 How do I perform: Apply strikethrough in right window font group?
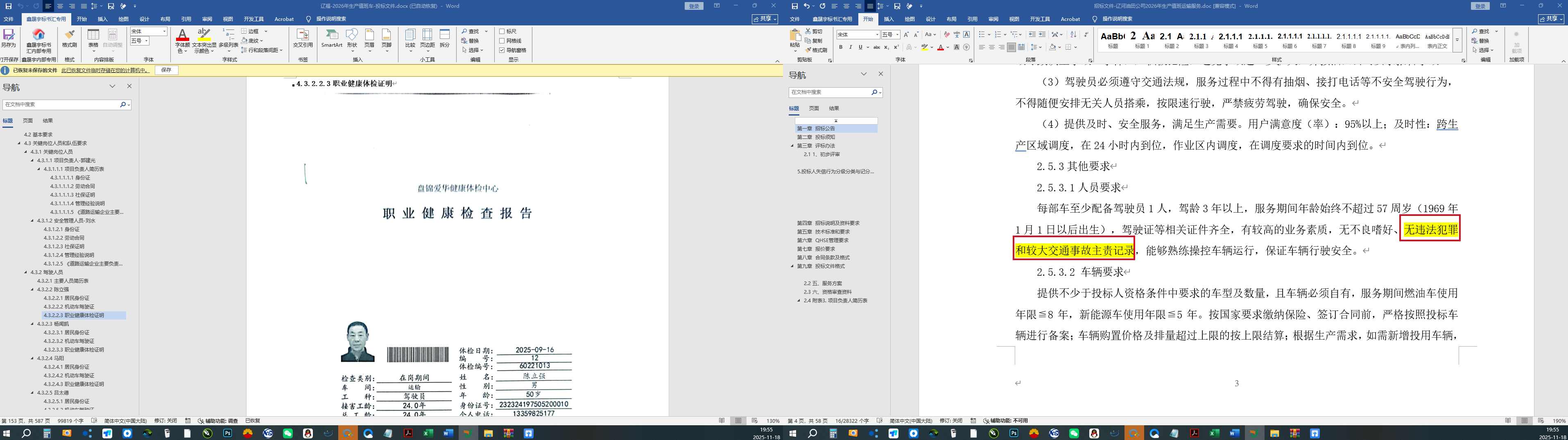point(876,48)
